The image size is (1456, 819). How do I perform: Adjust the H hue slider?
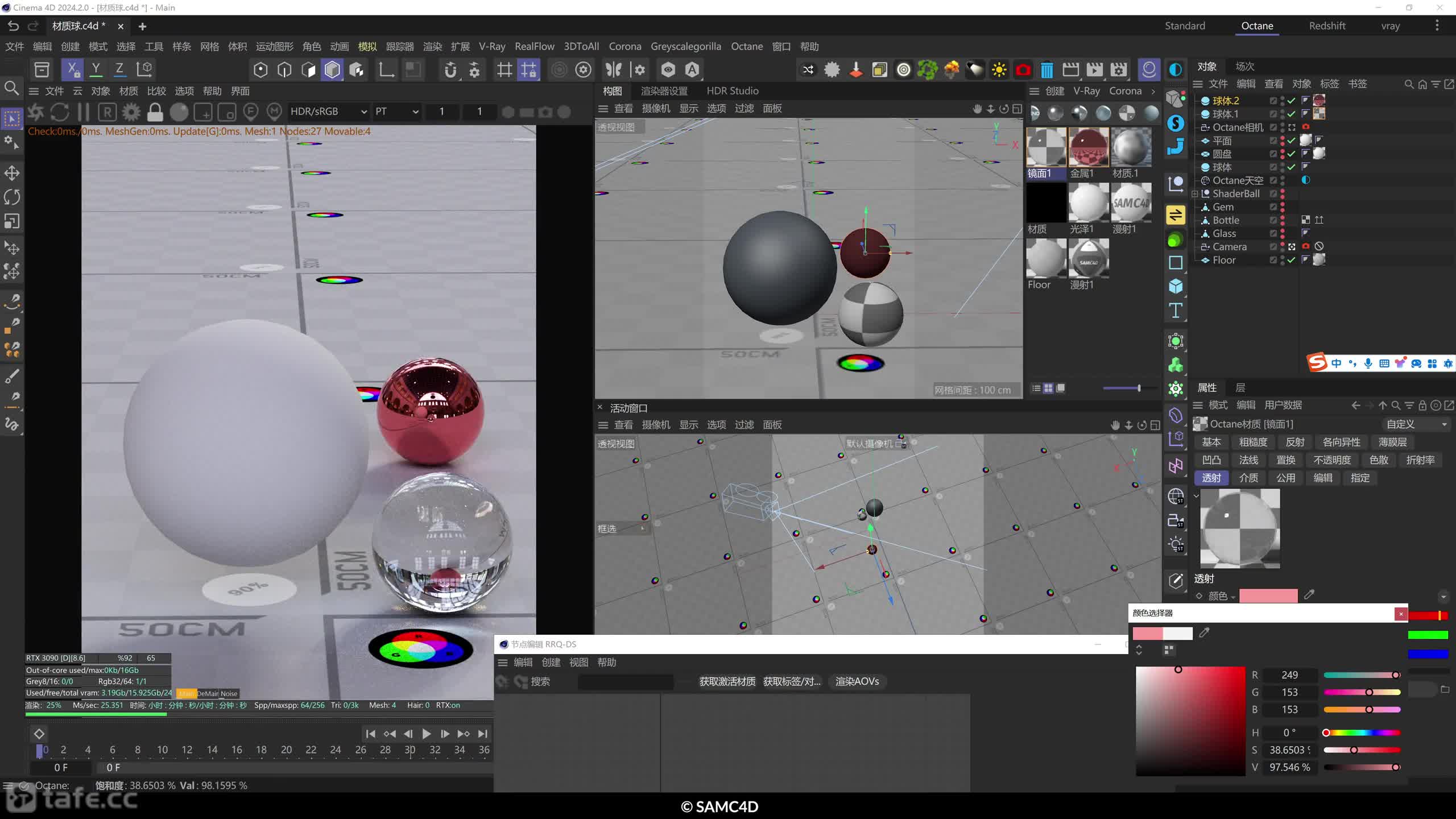(x=1362, y=733)
